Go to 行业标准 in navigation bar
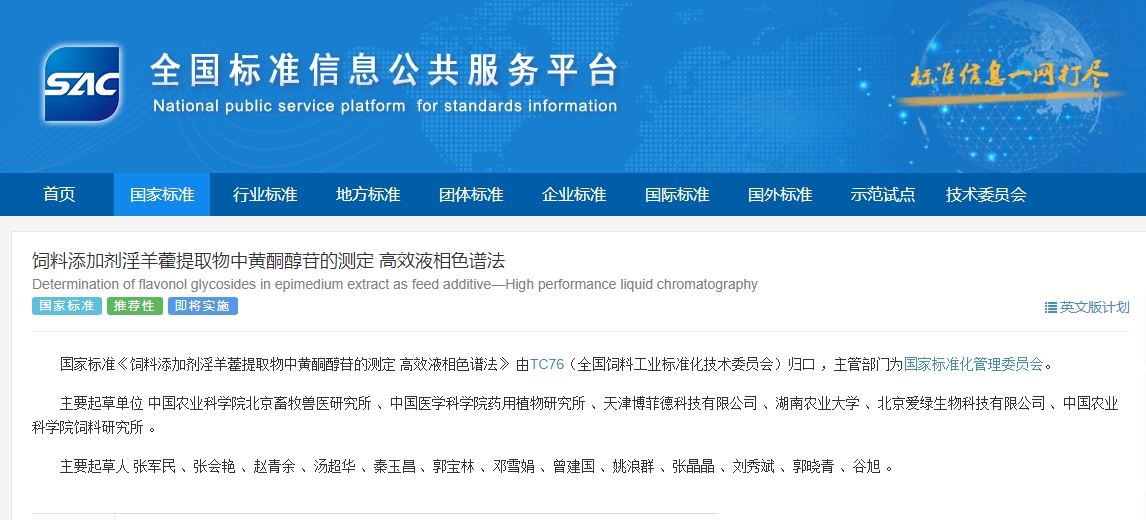 (x=265, y=195)
